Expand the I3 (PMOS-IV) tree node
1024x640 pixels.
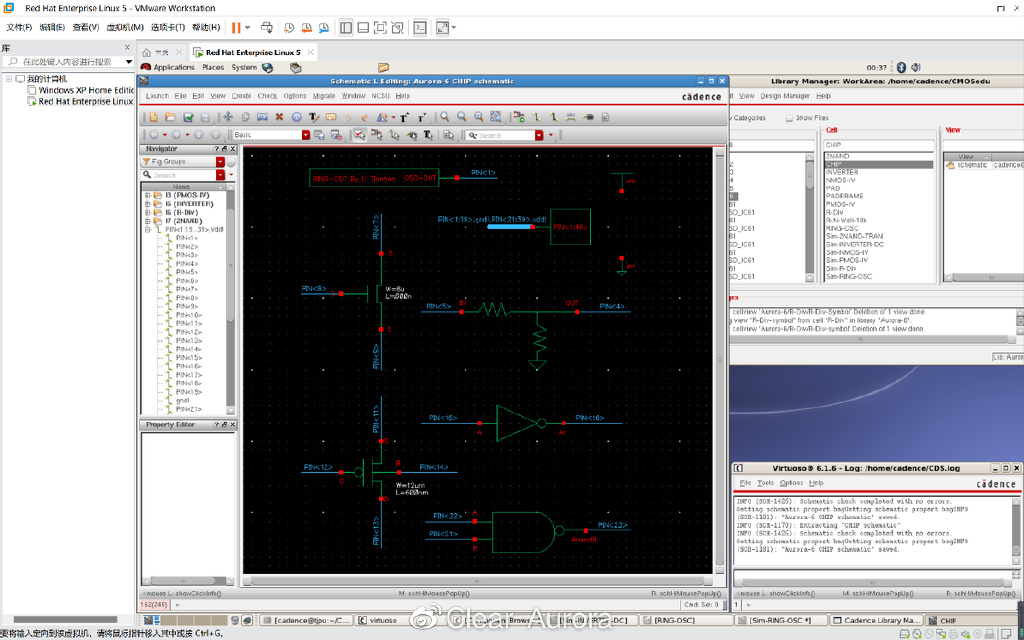pos(148,195)
